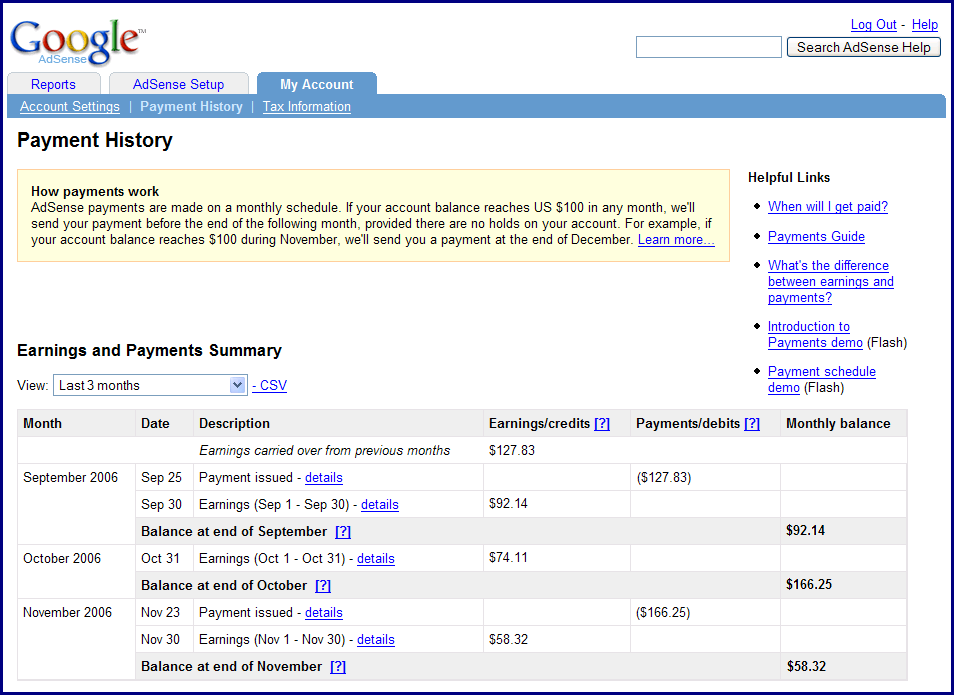
Task: Click help icon for September balance
Action: tap(343, 531)
